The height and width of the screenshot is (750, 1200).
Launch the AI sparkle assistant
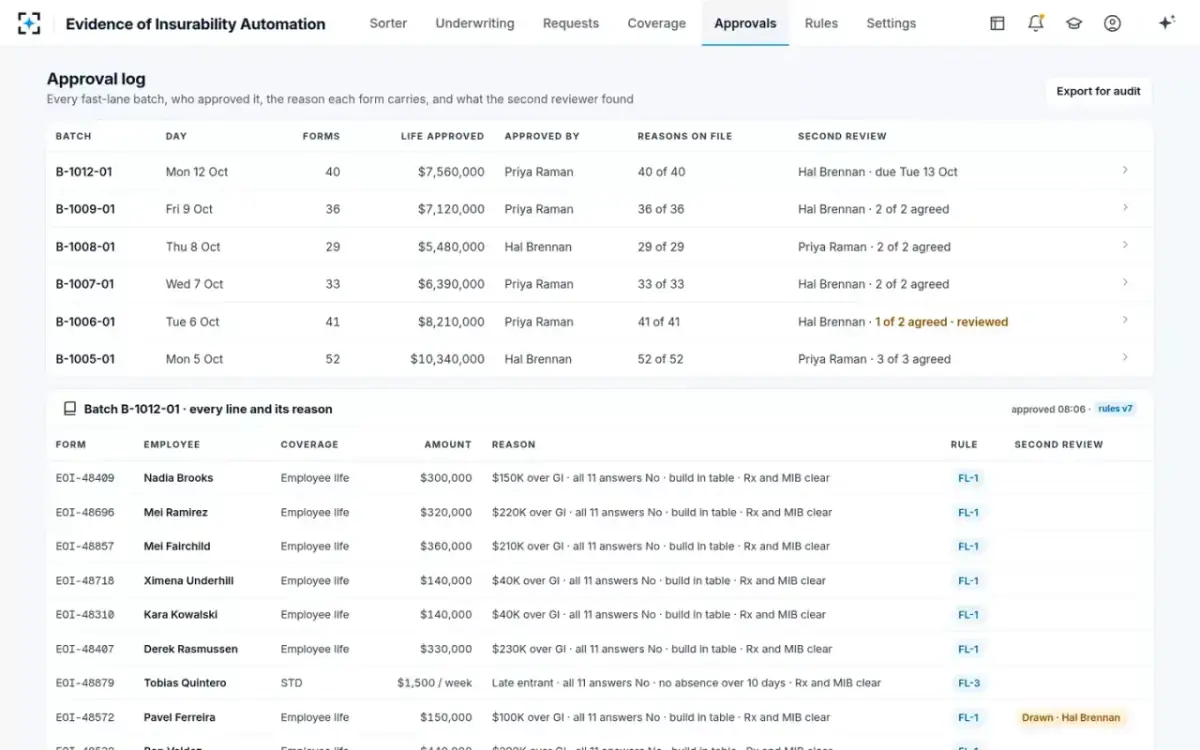[1166, 23]
